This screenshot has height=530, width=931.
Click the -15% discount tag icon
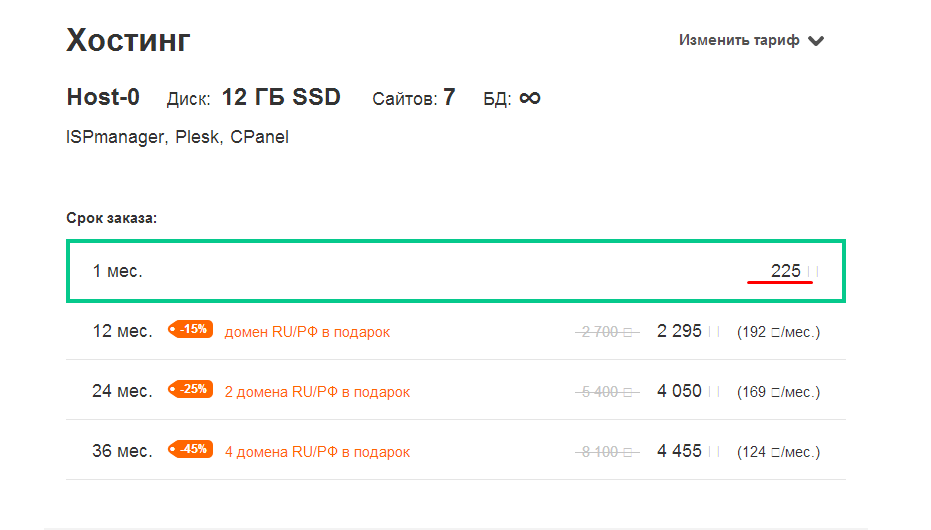(x=191, y=329)
